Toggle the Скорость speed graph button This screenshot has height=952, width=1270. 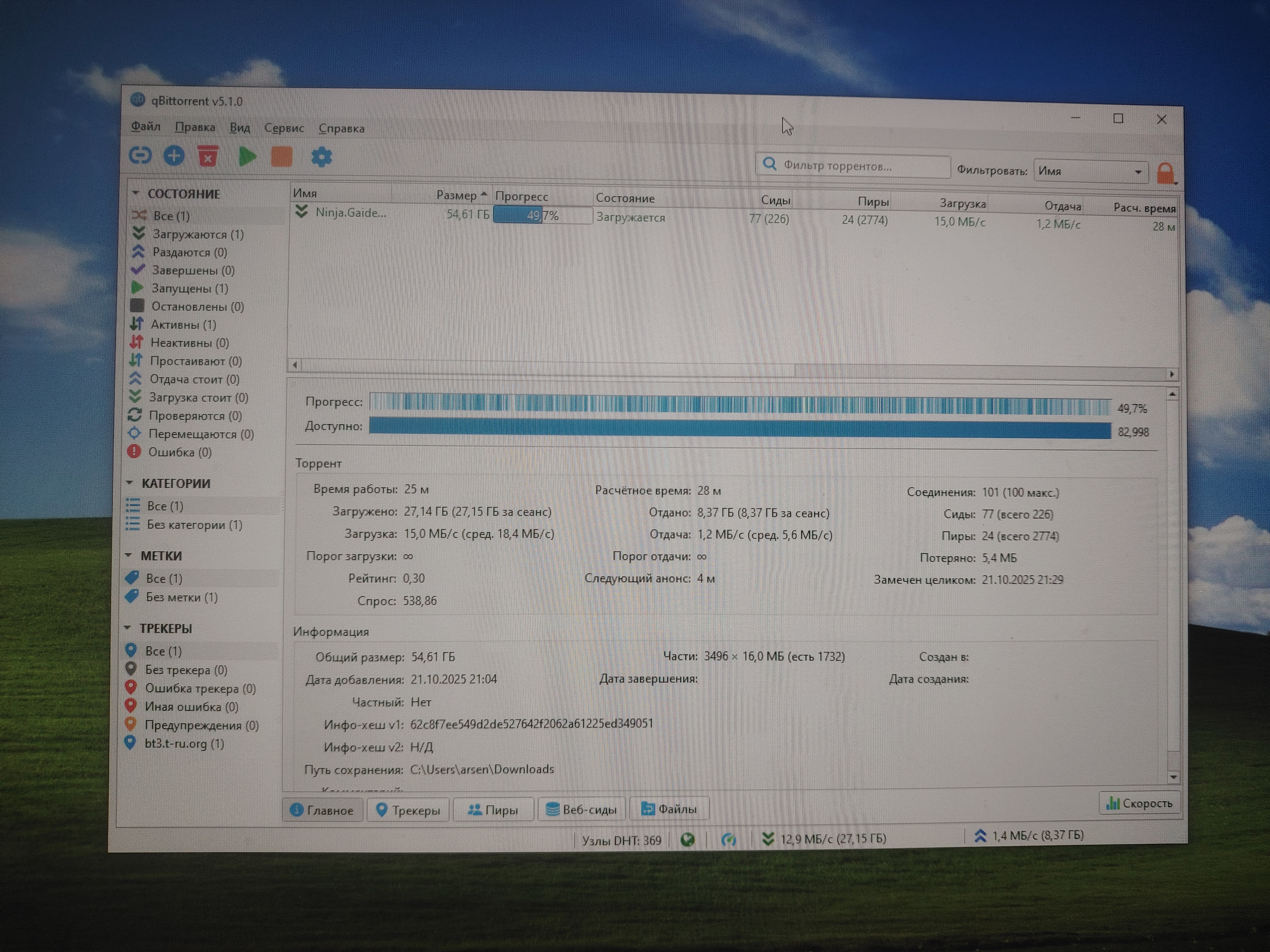tap(1139, 803)
